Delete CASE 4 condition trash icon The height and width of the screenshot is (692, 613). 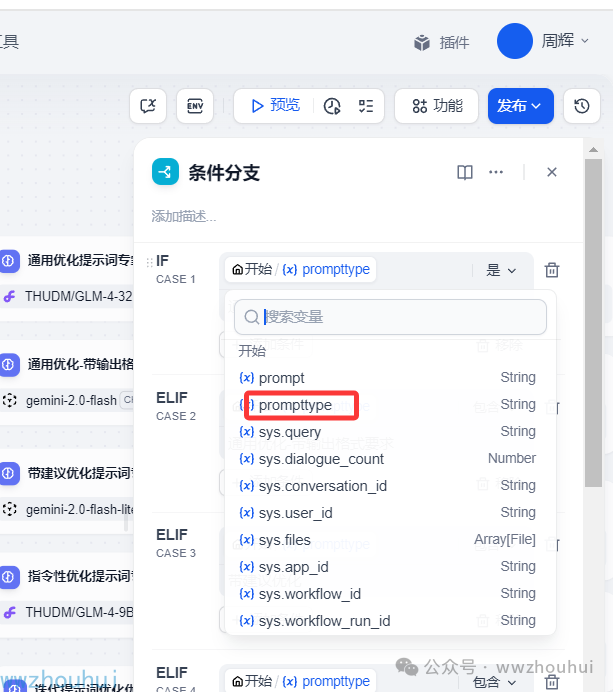coord(552,682)
